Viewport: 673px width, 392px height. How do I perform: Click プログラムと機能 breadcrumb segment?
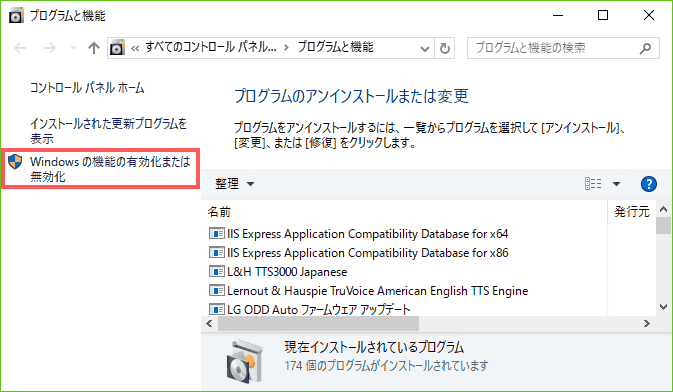click(x=336, y=47)
